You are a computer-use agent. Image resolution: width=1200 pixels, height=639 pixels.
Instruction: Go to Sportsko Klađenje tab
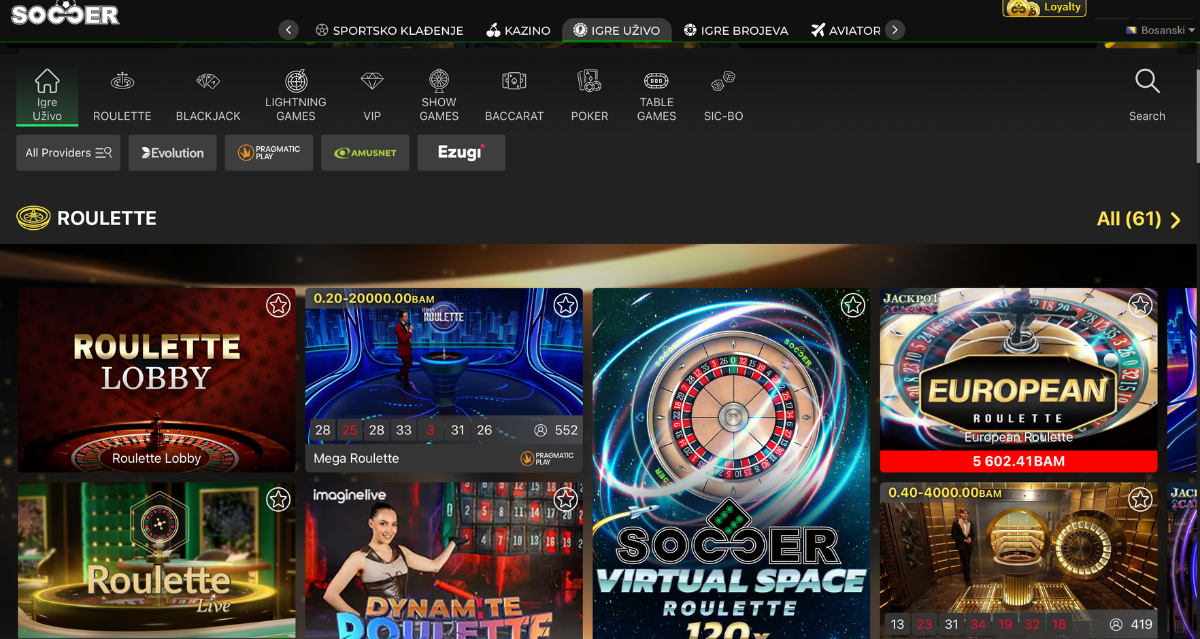coord(389,30)
